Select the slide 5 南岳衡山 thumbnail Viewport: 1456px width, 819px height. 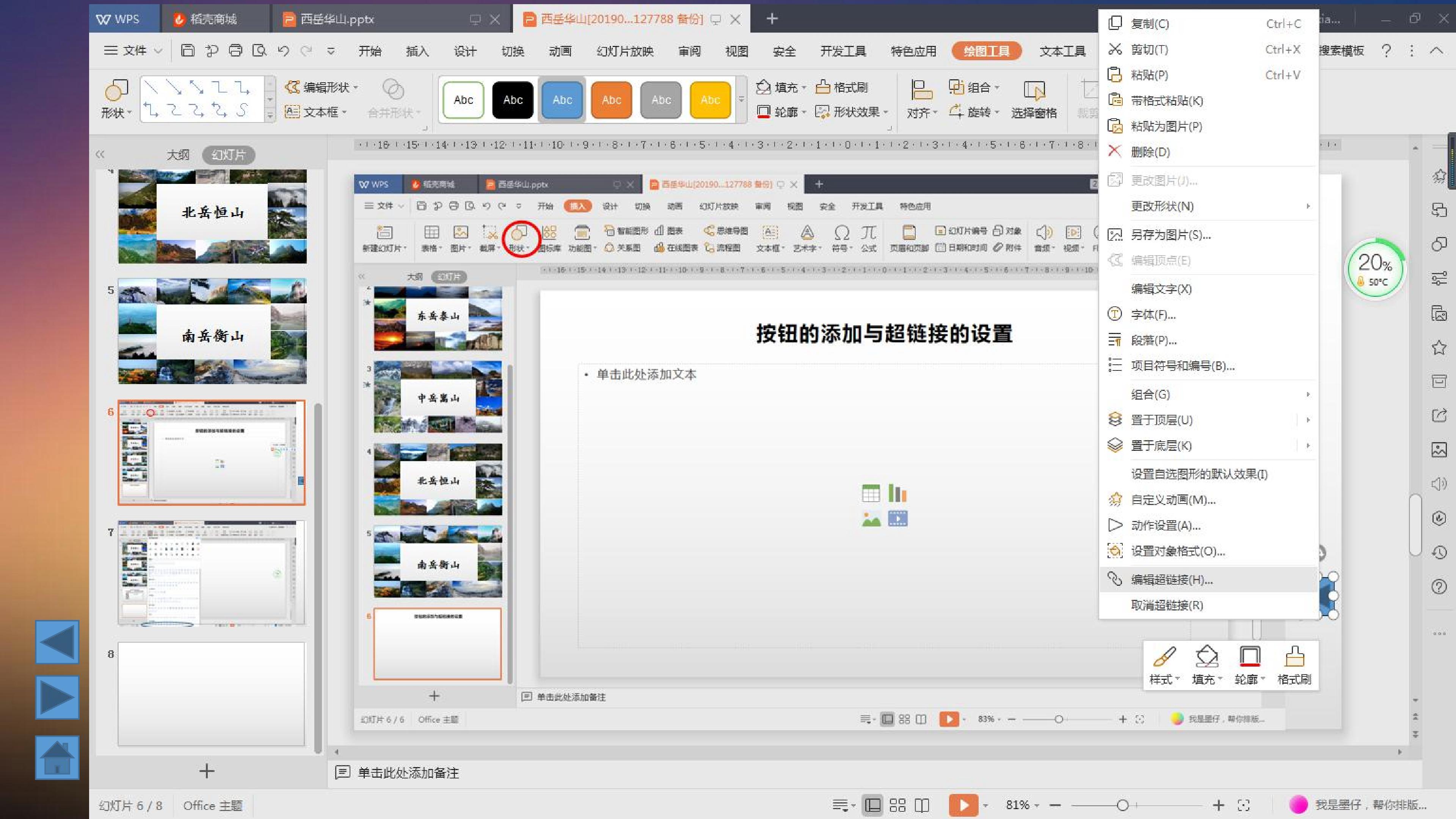pyautogui.click(x=212, y=331)
